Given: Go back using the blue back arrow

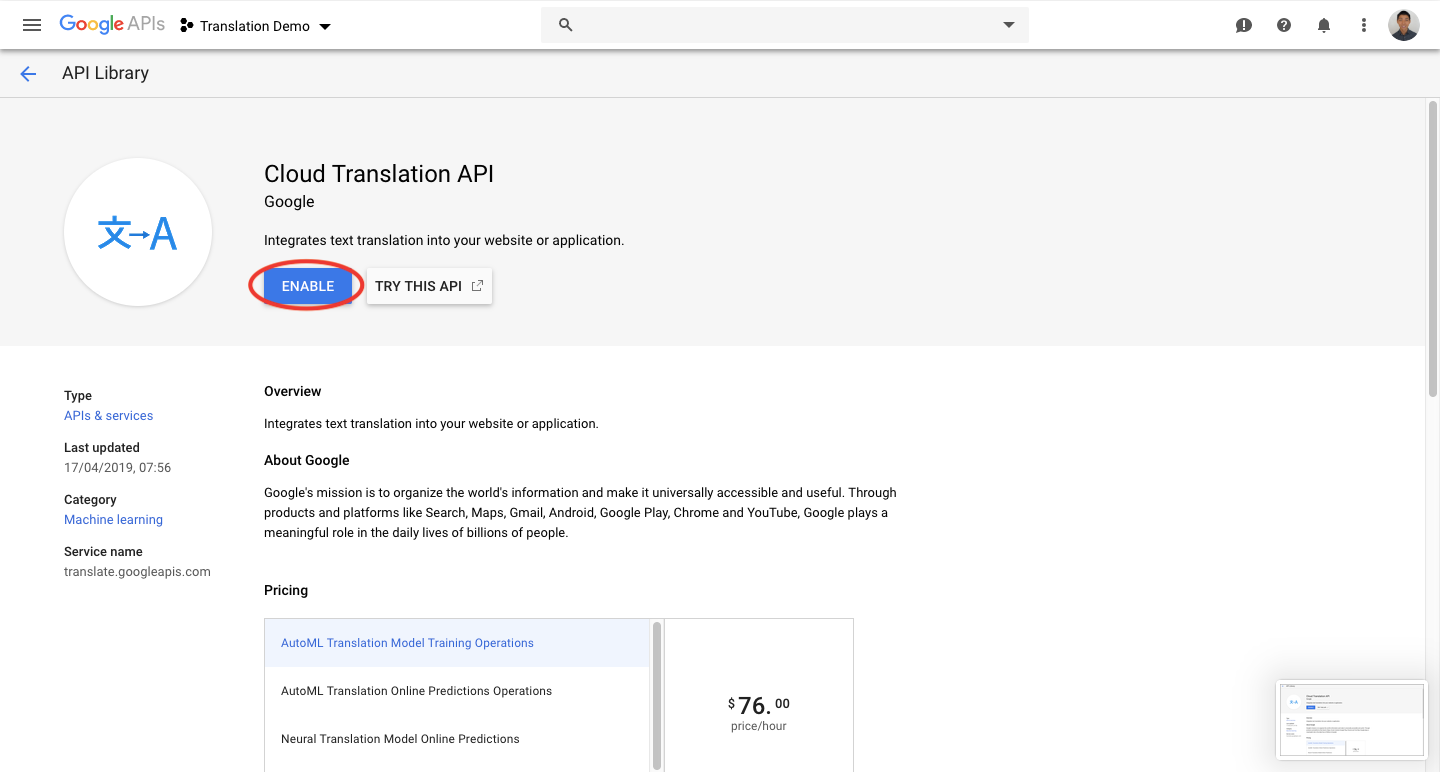Looking at the screenshot, I should click(x=27, y=73).
